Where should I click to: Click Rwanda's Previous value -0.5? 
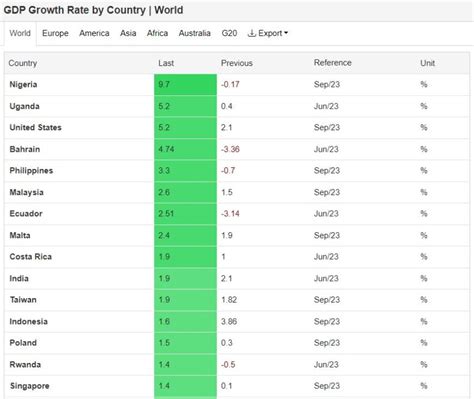coord(228,364)
